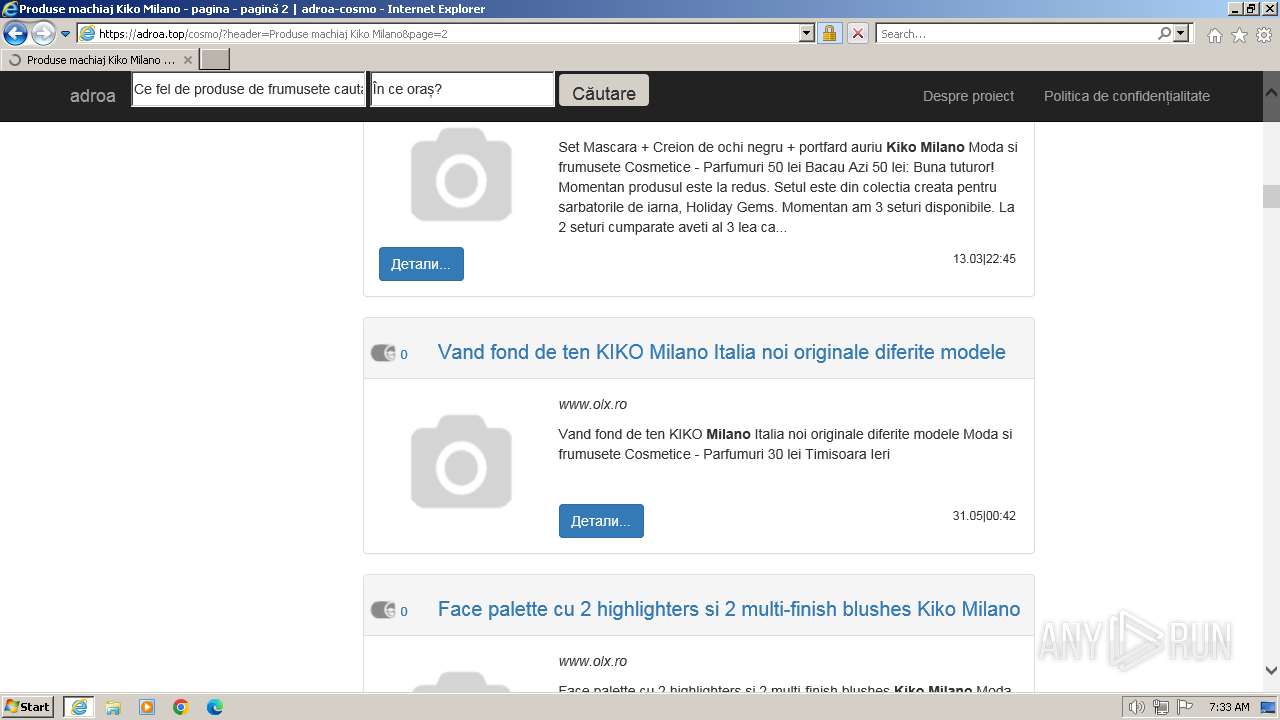Click scrollbar down arrow
The height and width of the screenshot is (720, 1280).
[1271, 671]
